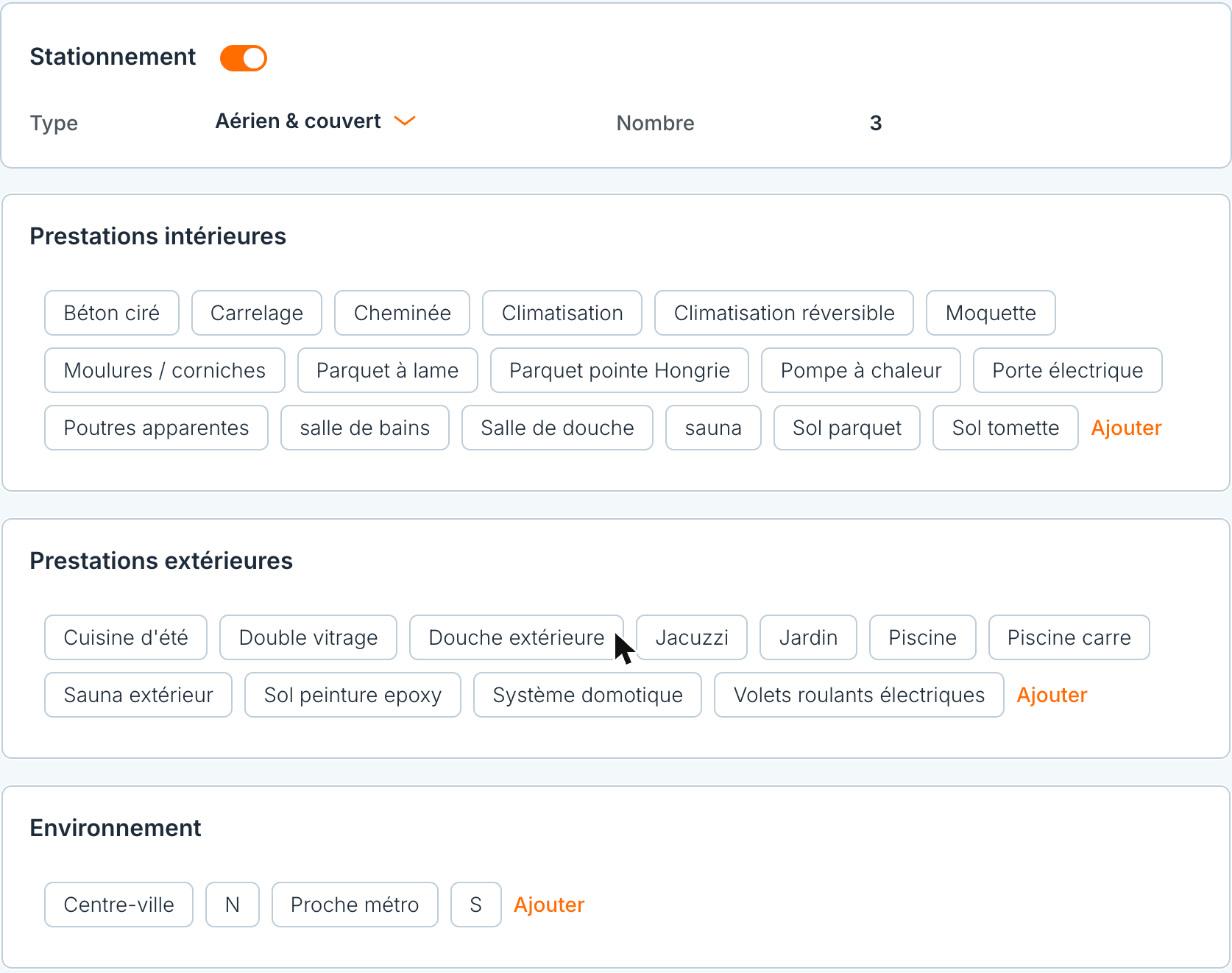Pick the Sol tomette tag
The width and height of the screenshot is (1232, 973).
pyautogui.click(x=1005, y=428)
